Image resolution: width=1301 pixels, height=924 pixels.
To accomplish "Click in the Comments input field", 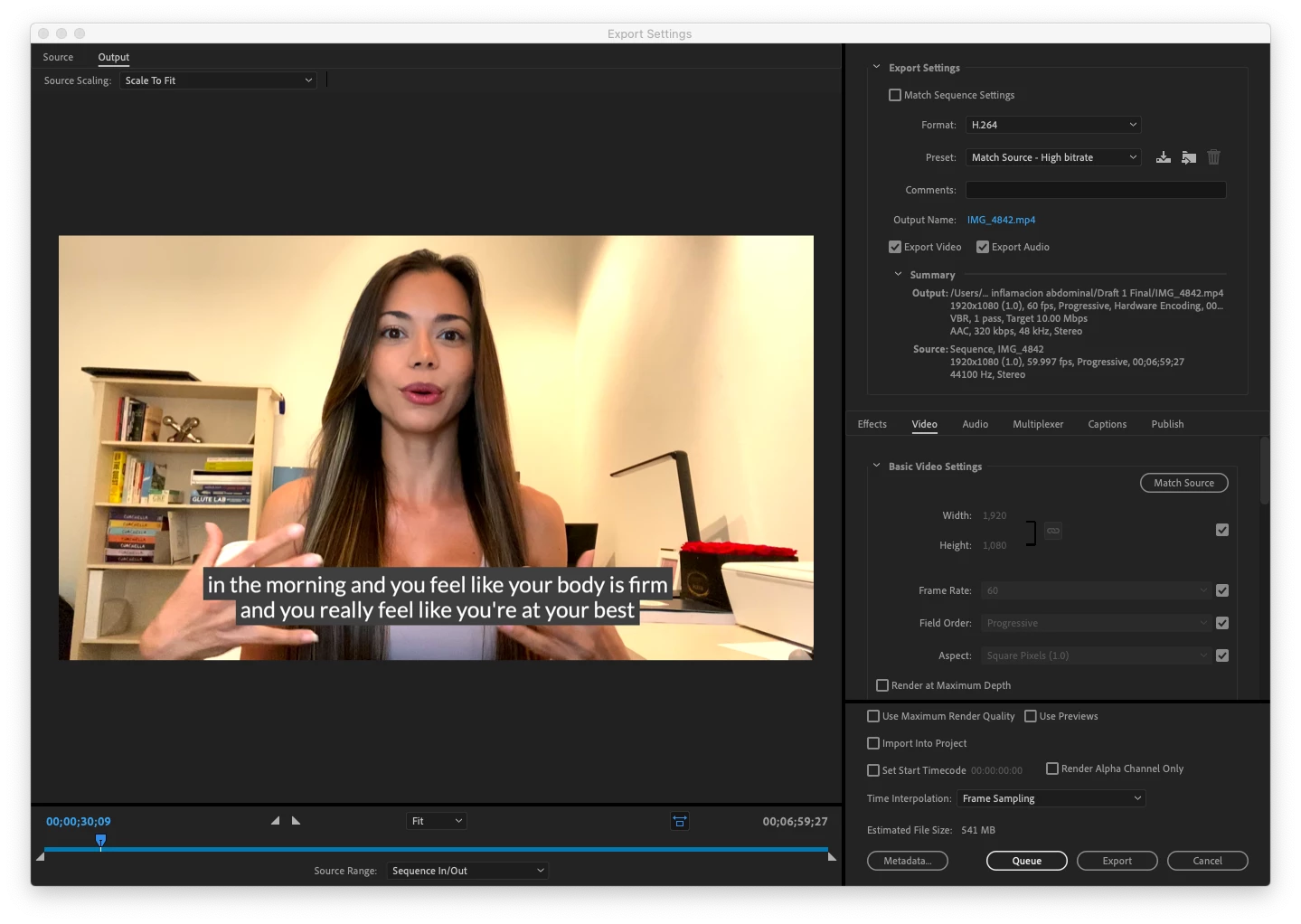I will (x=1096, y=190).
